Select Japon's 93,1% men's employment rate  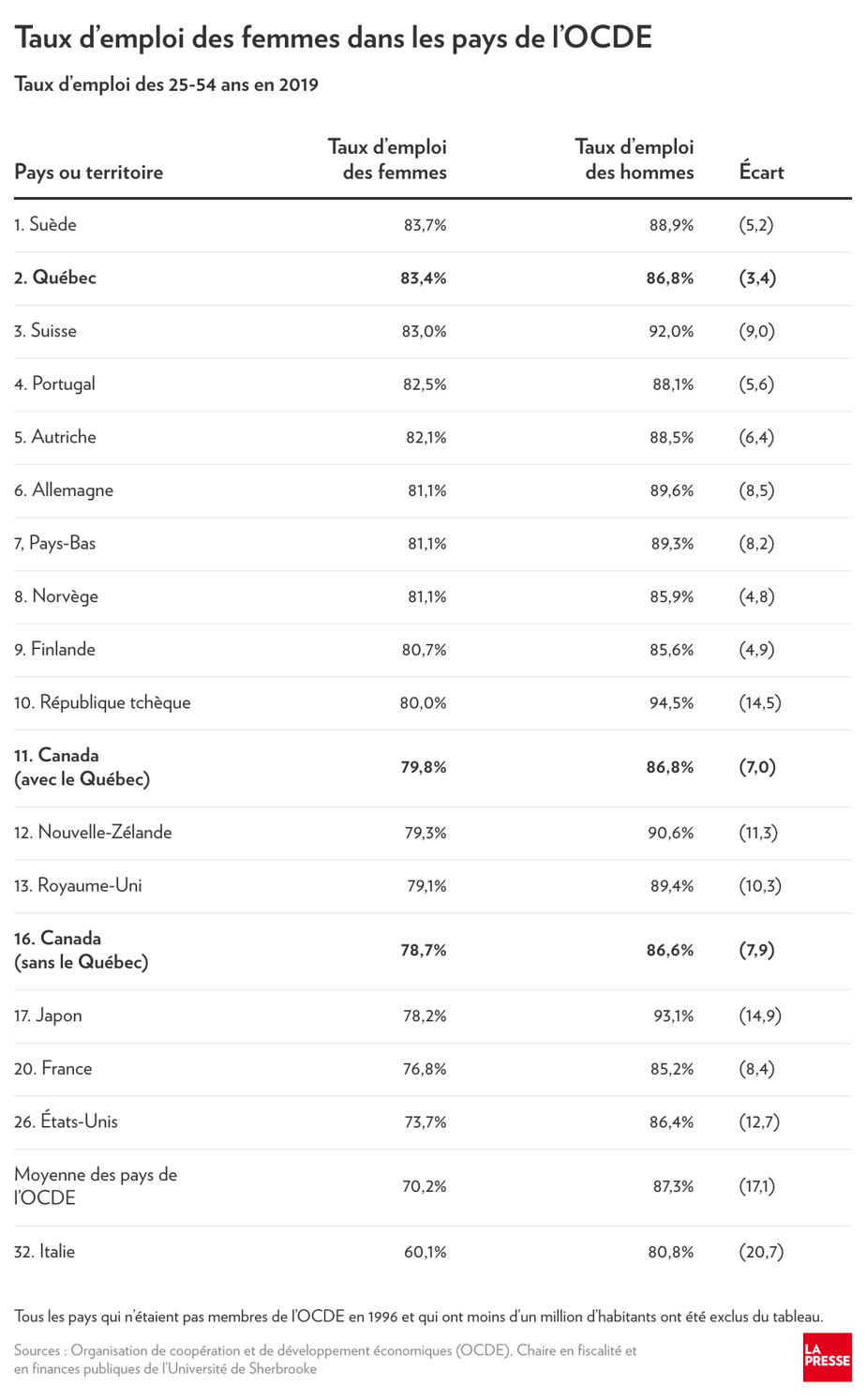673,1016
